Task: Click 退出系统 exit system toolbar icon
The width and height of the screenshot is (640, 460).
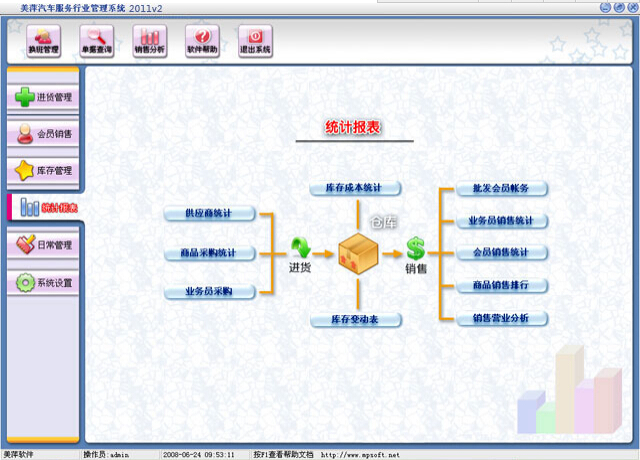Action: [x=255, y=41]
